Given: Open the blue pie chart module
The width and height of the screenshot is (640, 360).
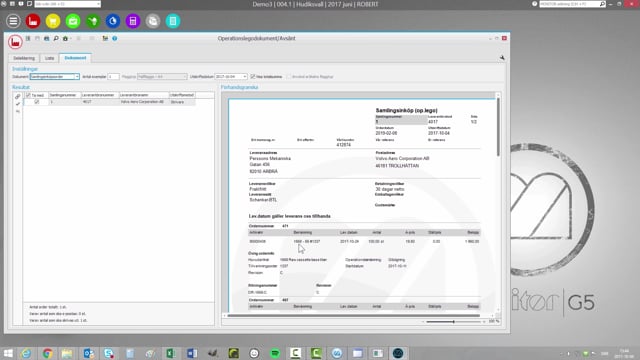Looking at the screenshot, I should pos(113,21).
